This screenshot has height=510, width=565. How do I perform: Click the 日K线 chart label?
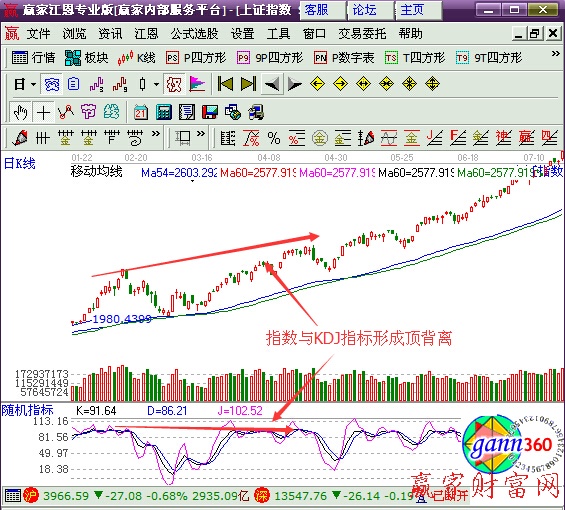point(19,164)
